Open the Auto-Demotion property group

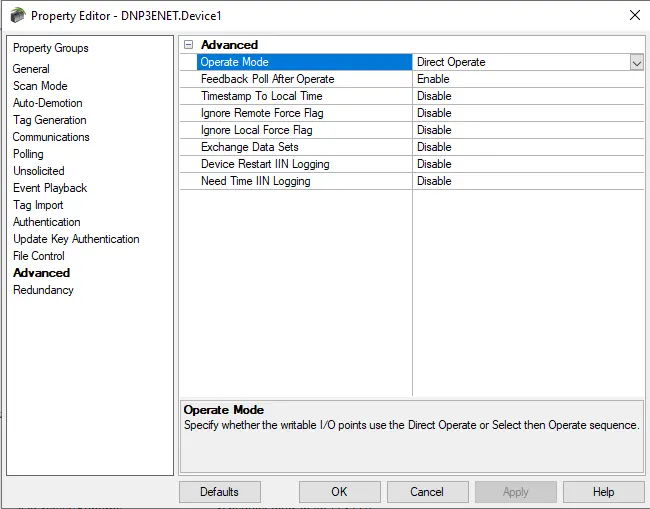(48, 103)
